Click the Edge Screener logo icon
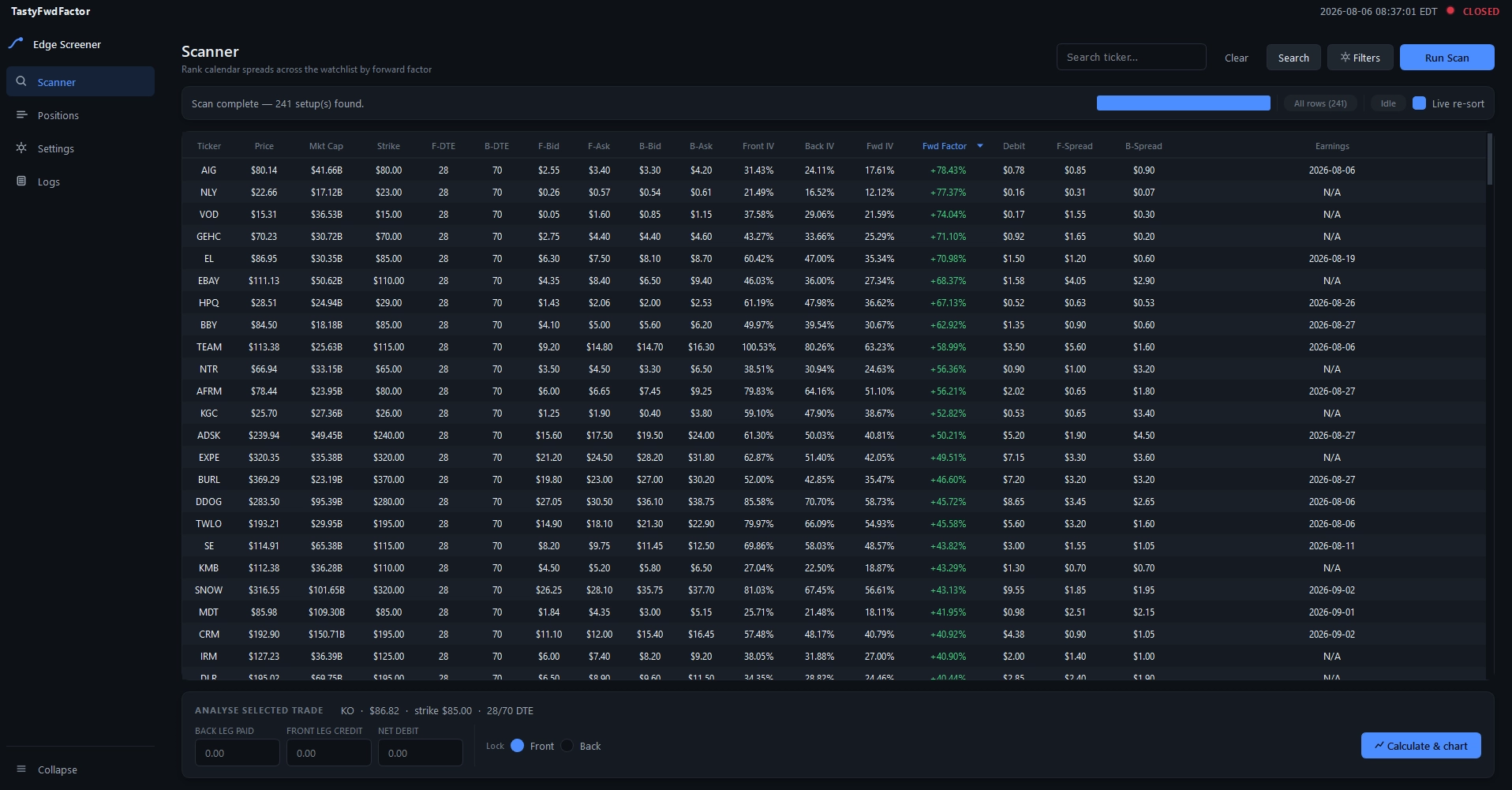Image resolution: width=1512 pixels, height=790 pixels. pyautogui.click(x=16, y=43)
